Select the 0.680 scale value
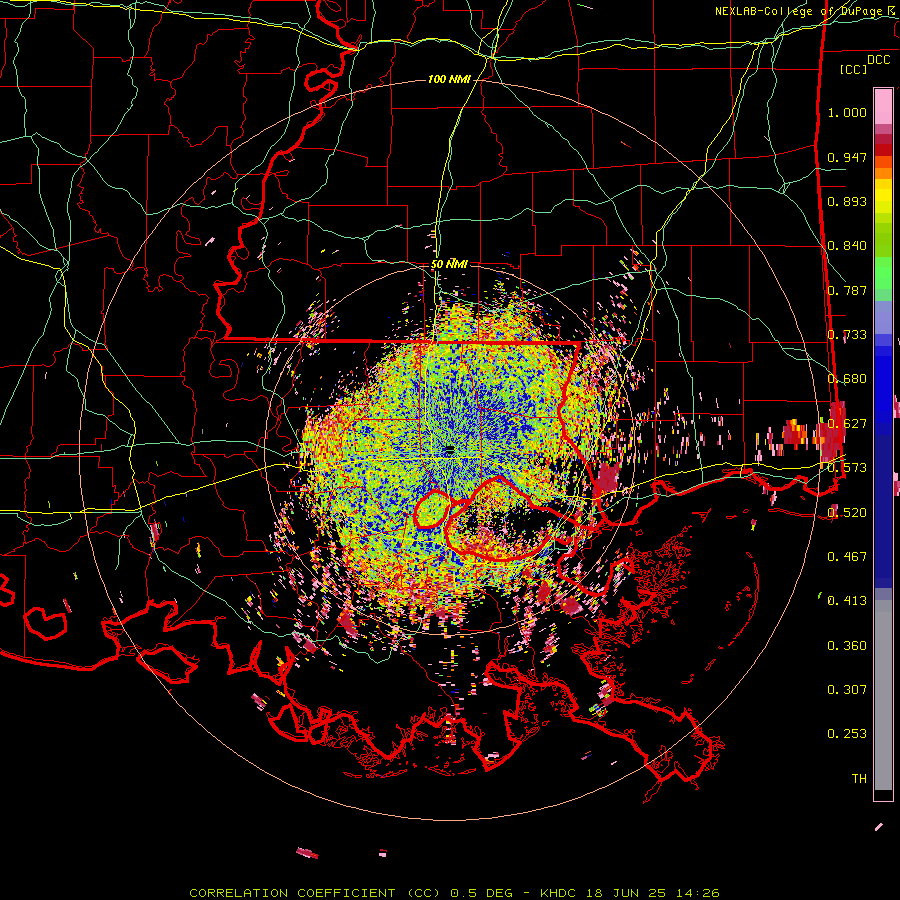 (847, 379)
